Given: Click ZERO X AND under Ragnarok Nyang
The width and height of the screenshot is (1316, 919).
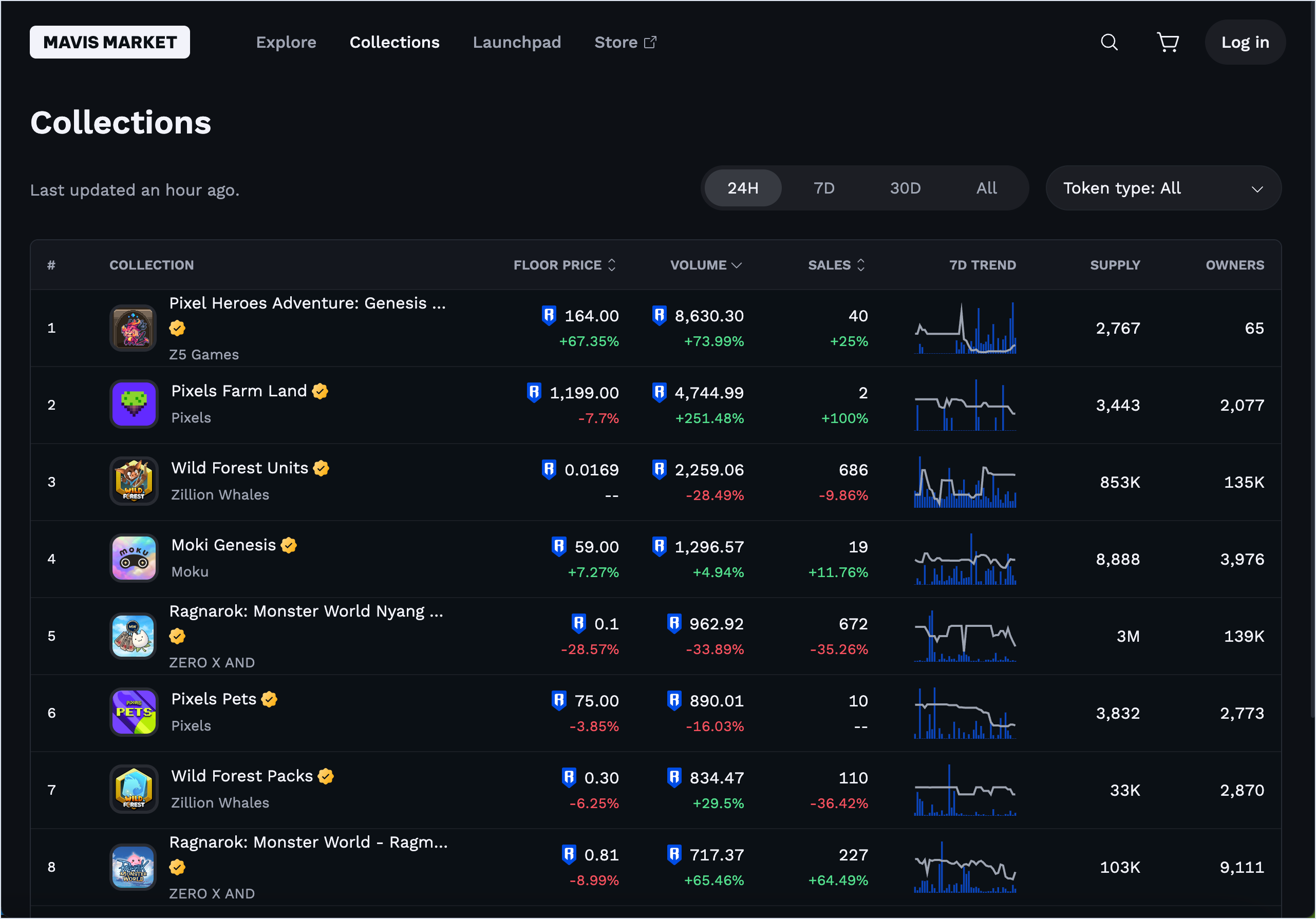Looking at the screenshot, I should [212, 662].
